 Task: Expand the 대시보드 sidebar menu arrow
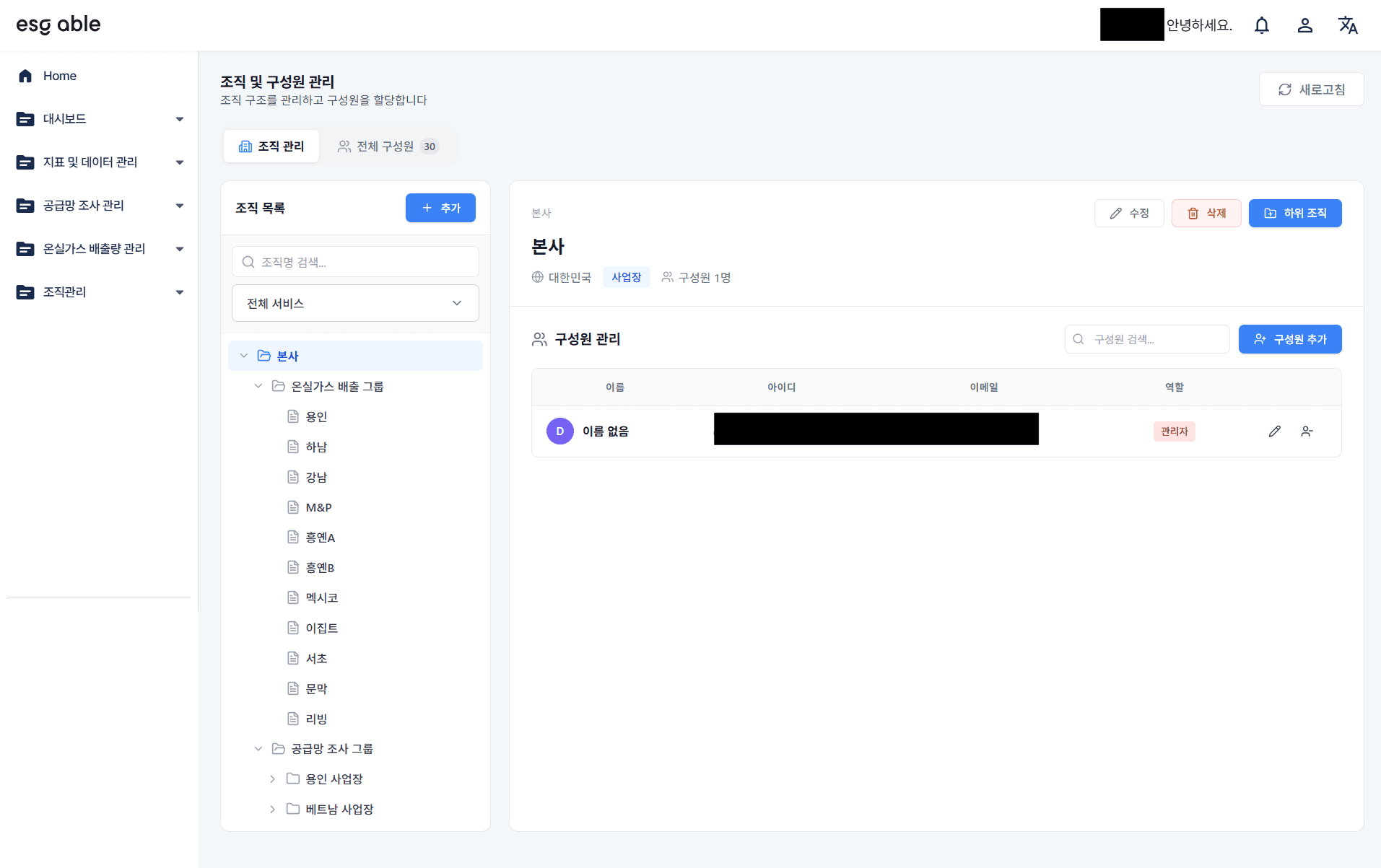[180, 119]
